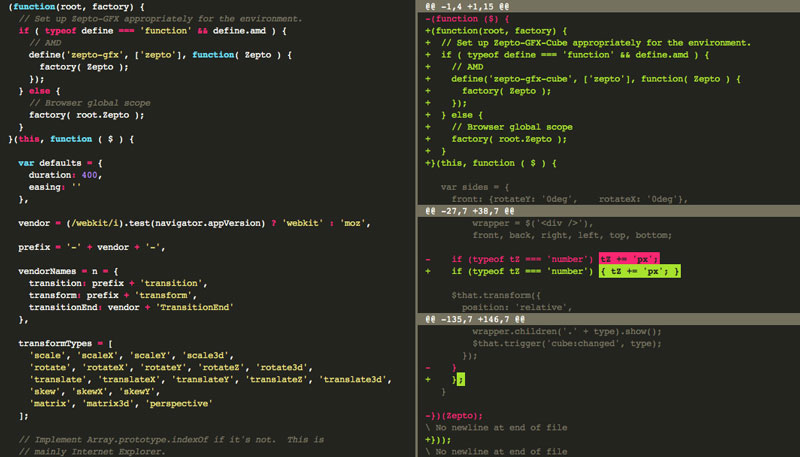Click the pink highlighted "tZ += 'px';" removed segment
This screenshot has height=457, width=800.
(629, 259)
